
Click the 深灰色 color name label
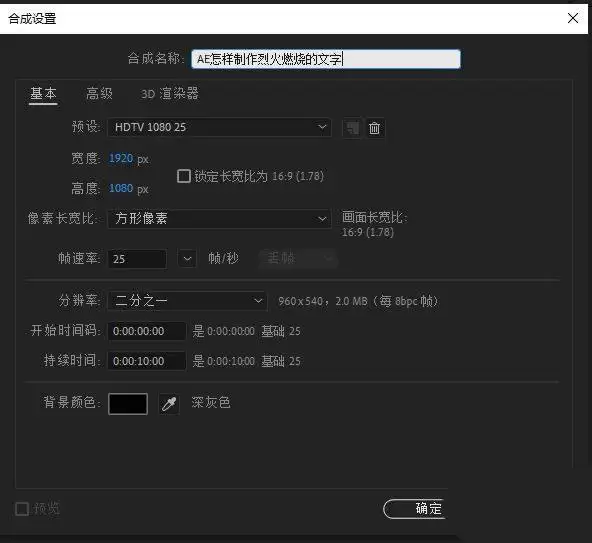(211, 403)
